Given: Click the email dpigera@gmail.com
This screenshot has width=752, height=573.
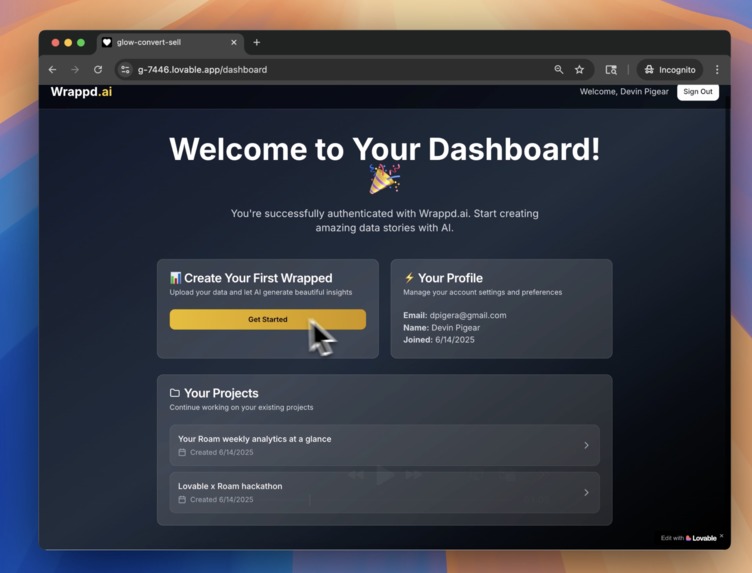Looking at the screenshot, I should 468,316.
